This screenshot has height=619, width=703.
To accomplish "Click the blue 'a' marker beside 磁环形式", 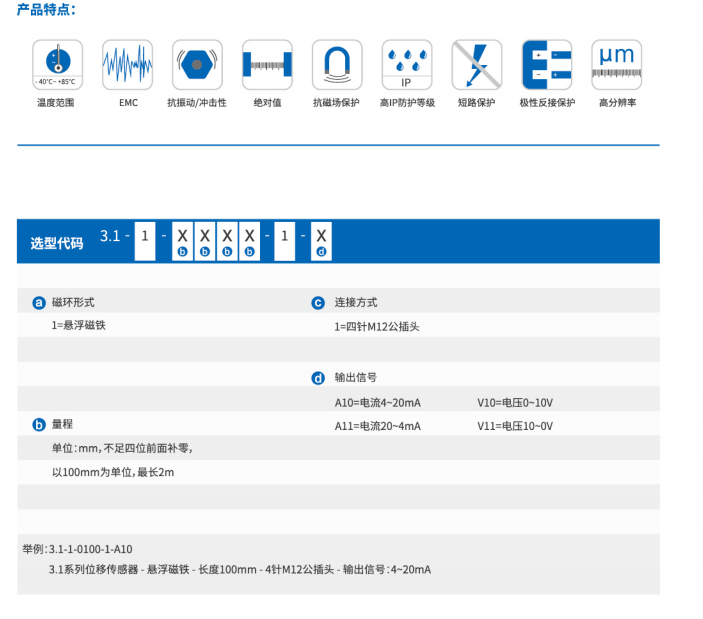I will [x=39, y=302].
